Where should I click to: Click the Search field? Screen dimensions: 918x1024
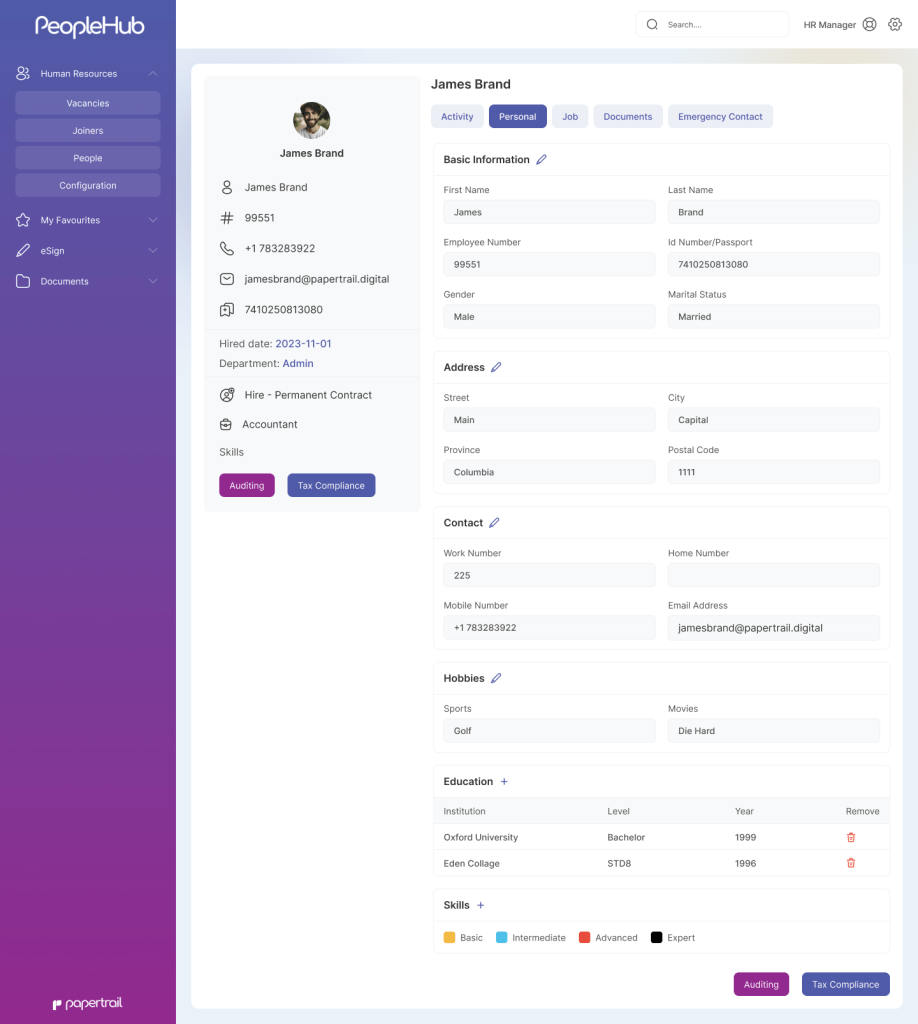click(x=712, y=23)
